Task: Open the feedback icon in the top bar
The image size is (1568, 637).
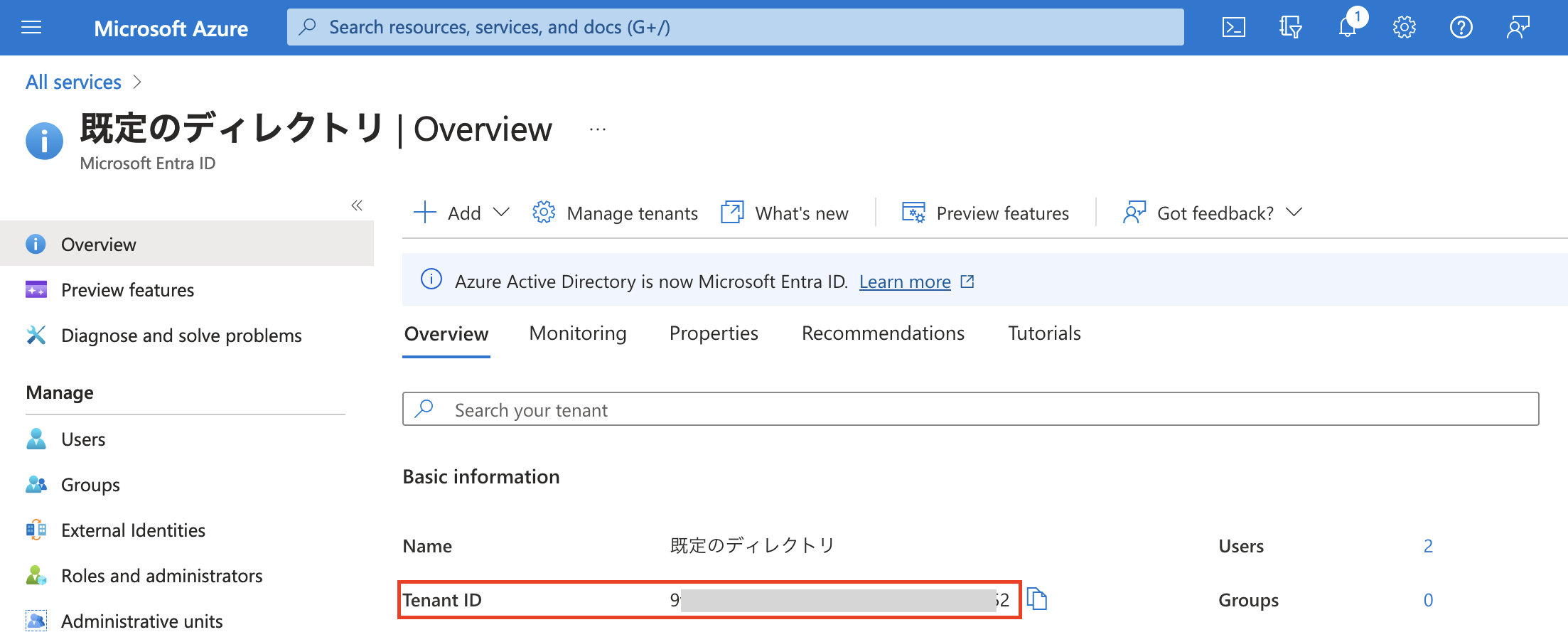Action: click(1518, 28)
